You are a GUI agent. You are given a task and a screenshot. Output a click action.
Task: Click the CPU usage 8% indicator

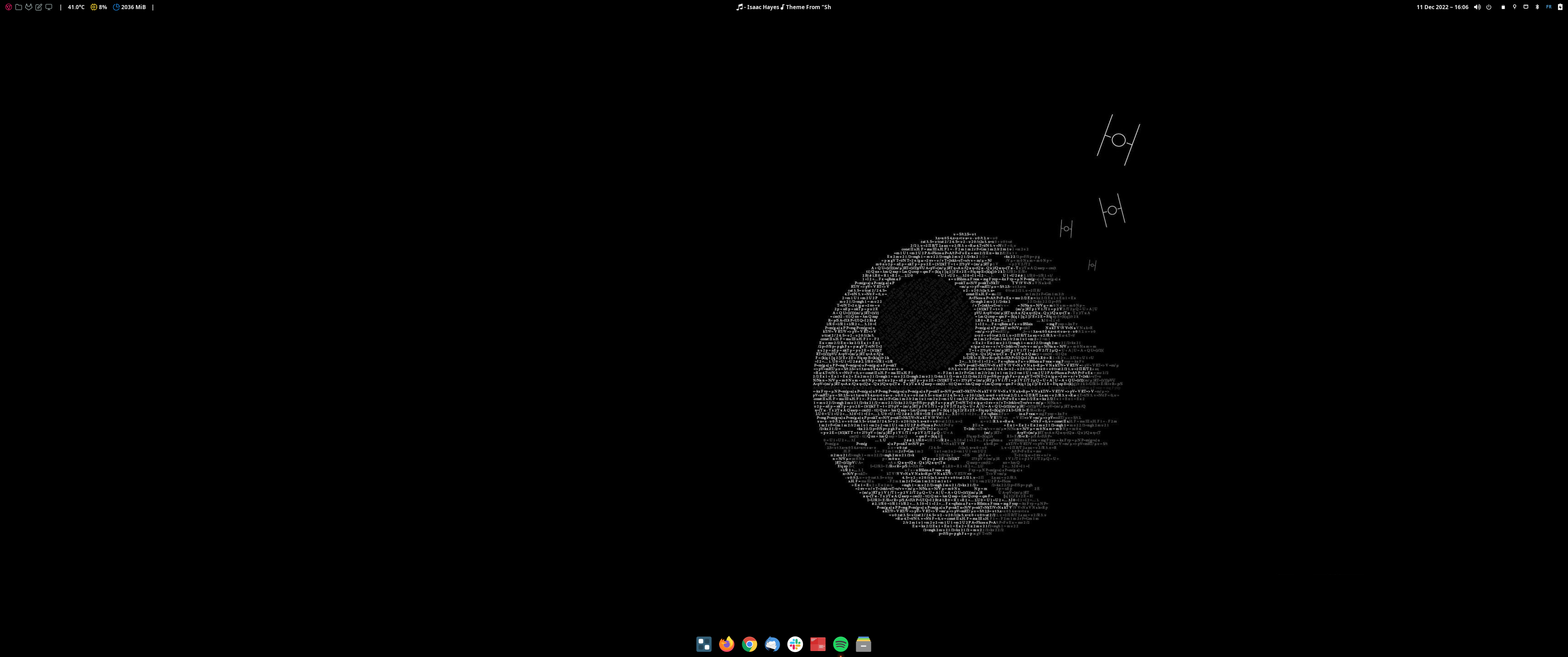(98, 7)
